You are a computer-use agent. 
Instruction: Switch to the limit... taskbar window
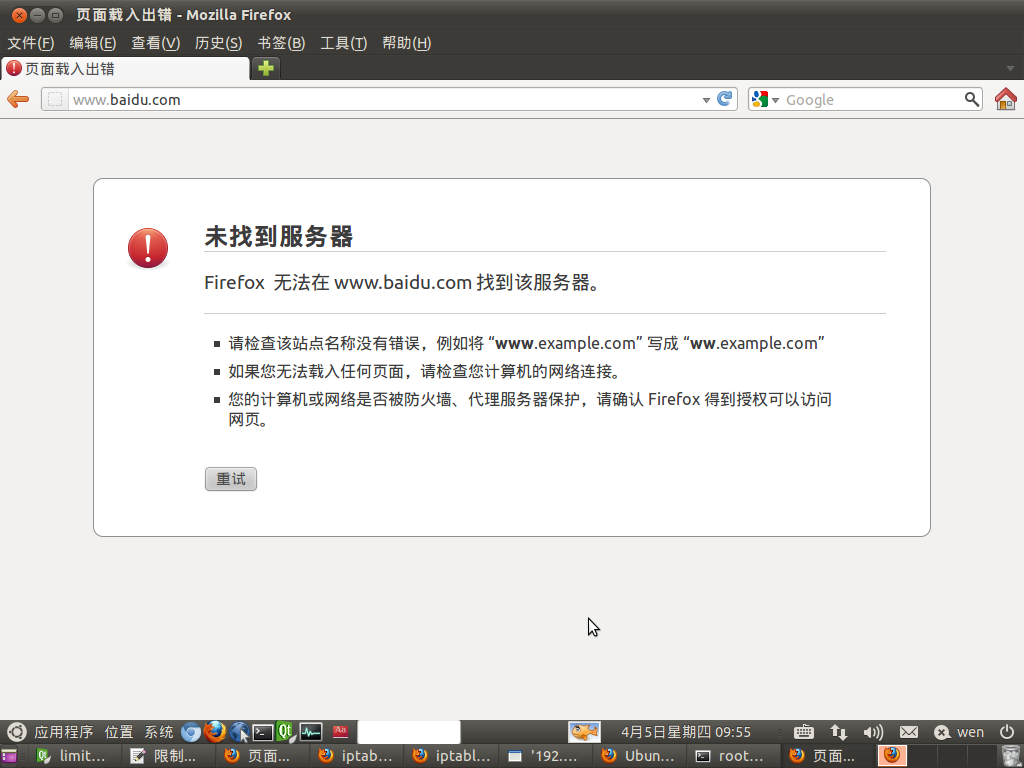[x=73, y=756]
